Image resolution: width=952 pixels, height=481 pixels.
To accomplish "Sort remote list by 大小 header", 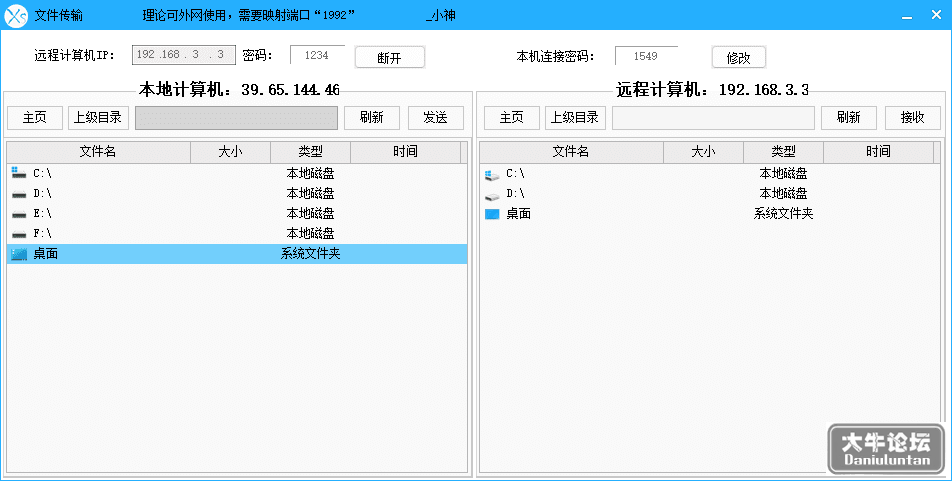I will tap(703, 152).
